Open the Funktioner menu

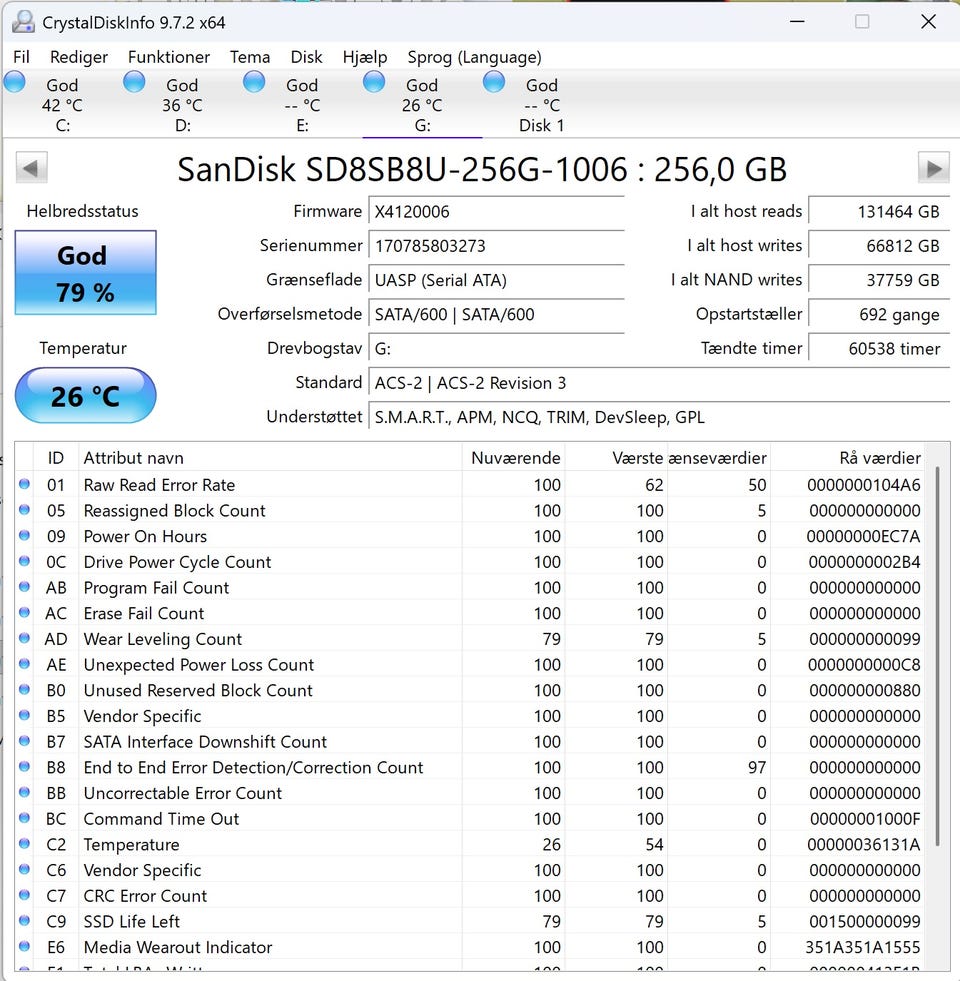click(x=169, y=57)
